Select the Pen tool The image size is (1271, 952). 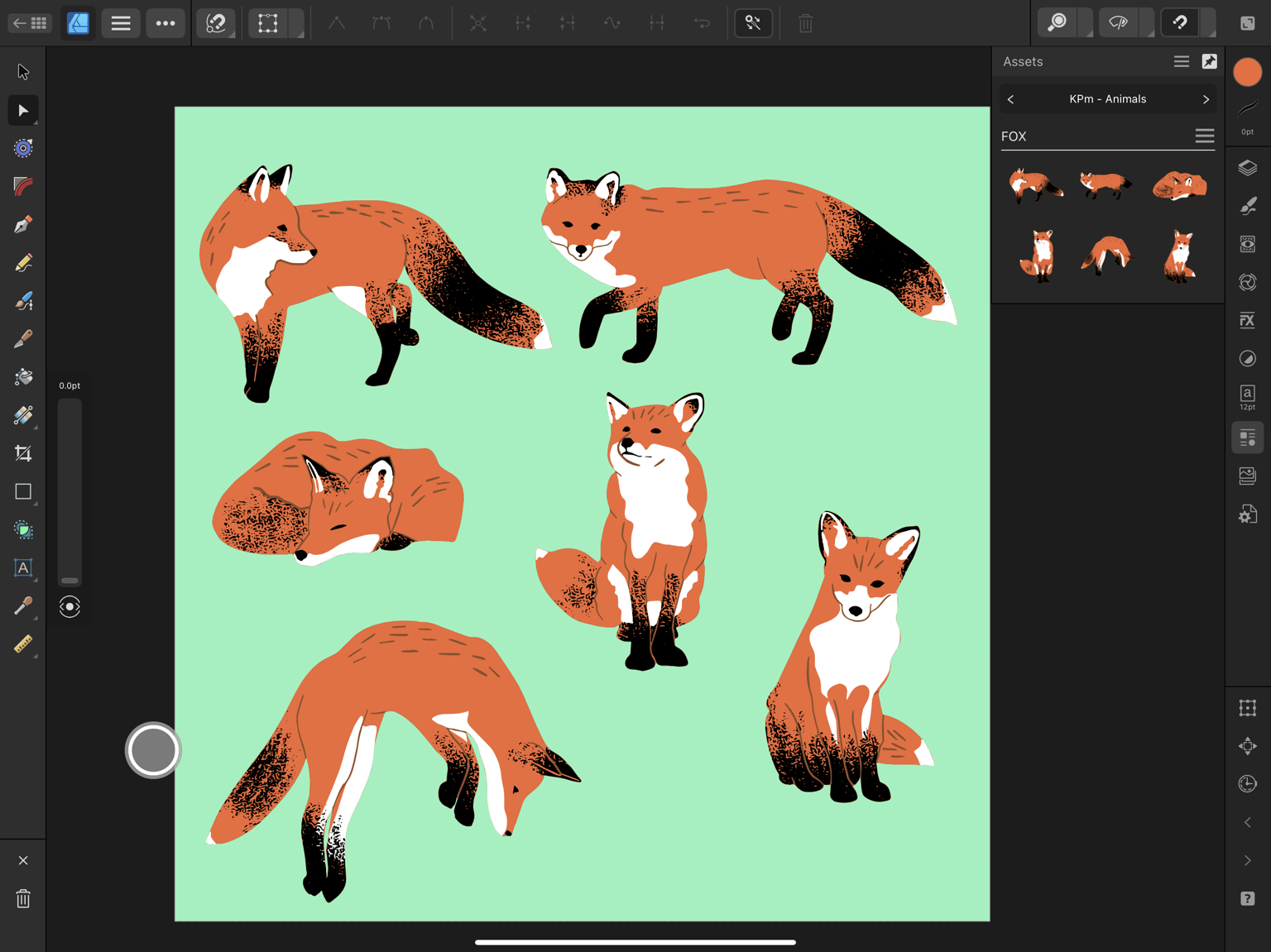[23, 224]
